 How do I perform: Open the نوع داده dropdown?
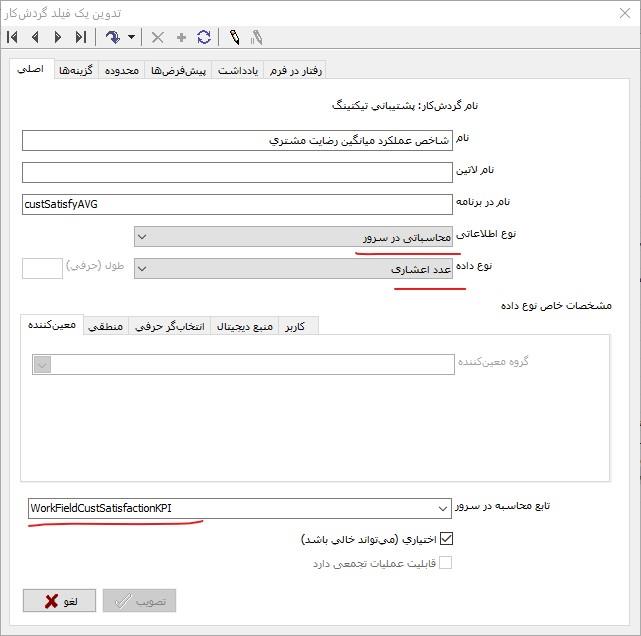tap(293, 269)
